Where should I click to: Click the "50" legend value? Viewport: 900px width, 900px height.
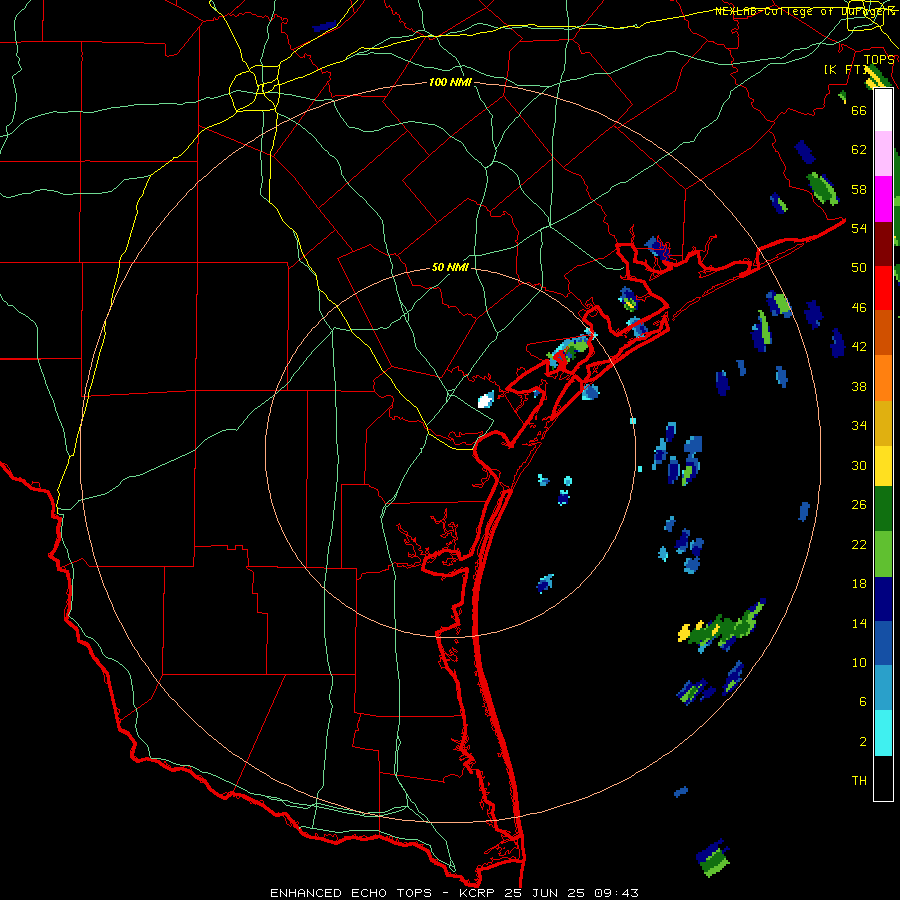pos(859,267)
